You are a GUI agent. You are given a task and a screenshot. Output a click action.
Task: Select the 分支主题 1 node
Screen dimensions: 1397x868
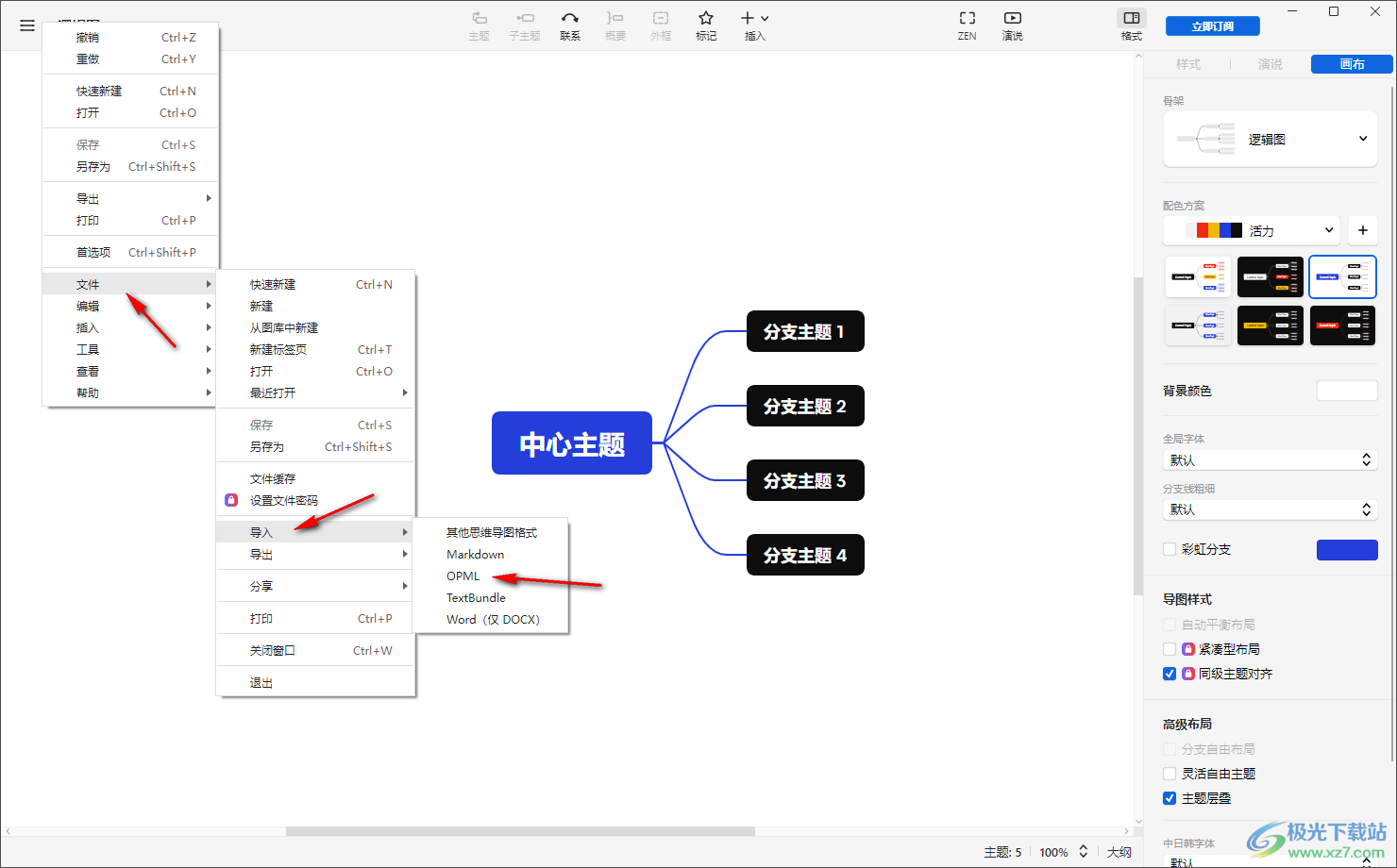(805, 331)
